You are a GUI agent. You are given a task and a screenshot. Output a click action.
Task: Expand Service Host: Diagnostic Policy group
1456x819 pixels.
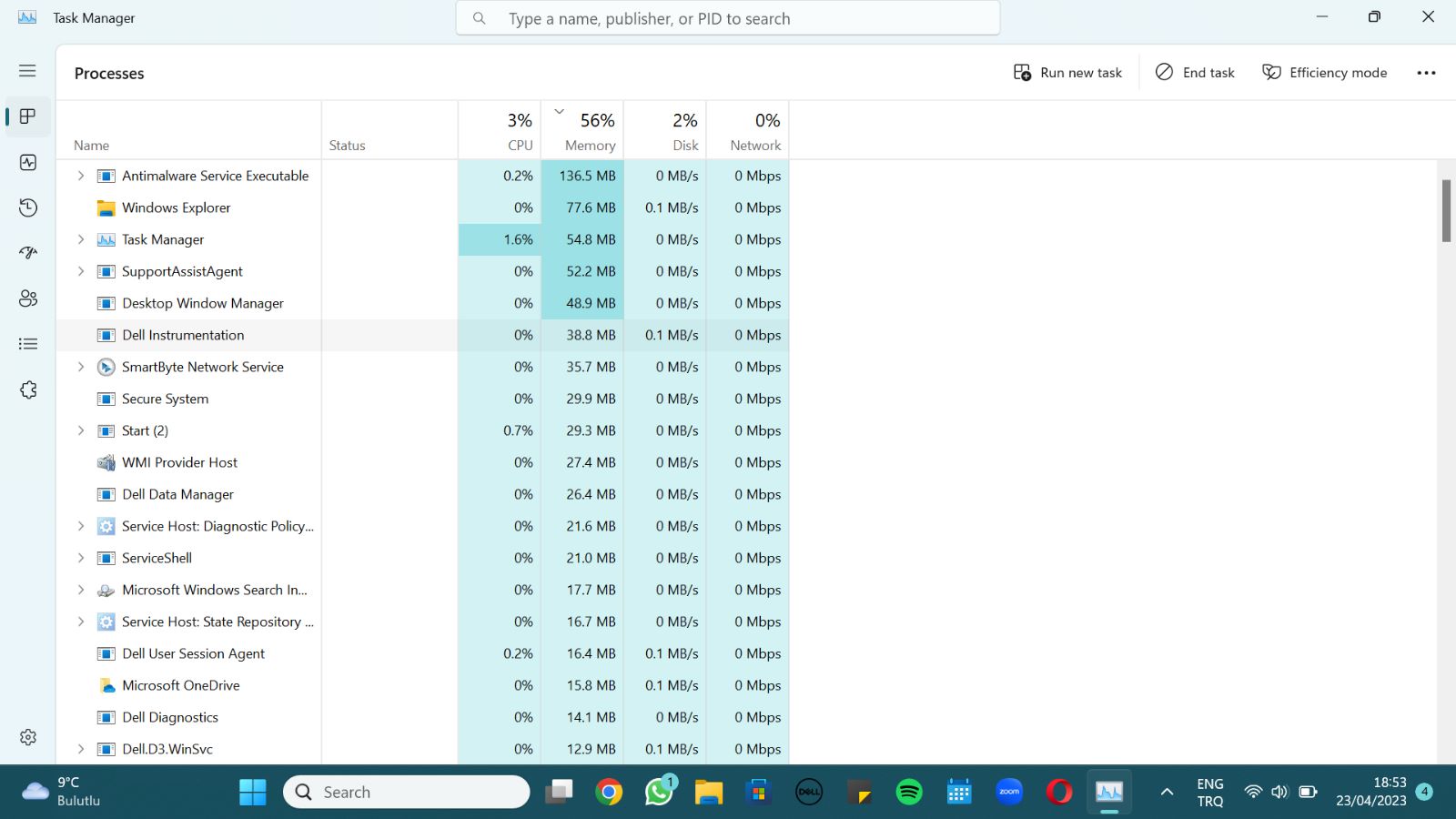pyautogui.click(x=81, y=526)
